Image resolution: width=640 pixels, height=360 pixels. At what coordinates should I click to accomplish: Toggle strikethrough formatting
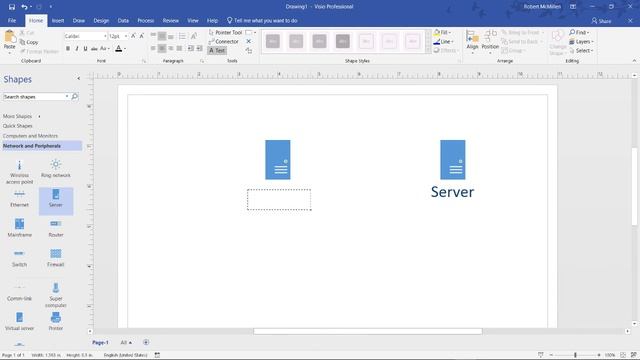click(94, 49)
